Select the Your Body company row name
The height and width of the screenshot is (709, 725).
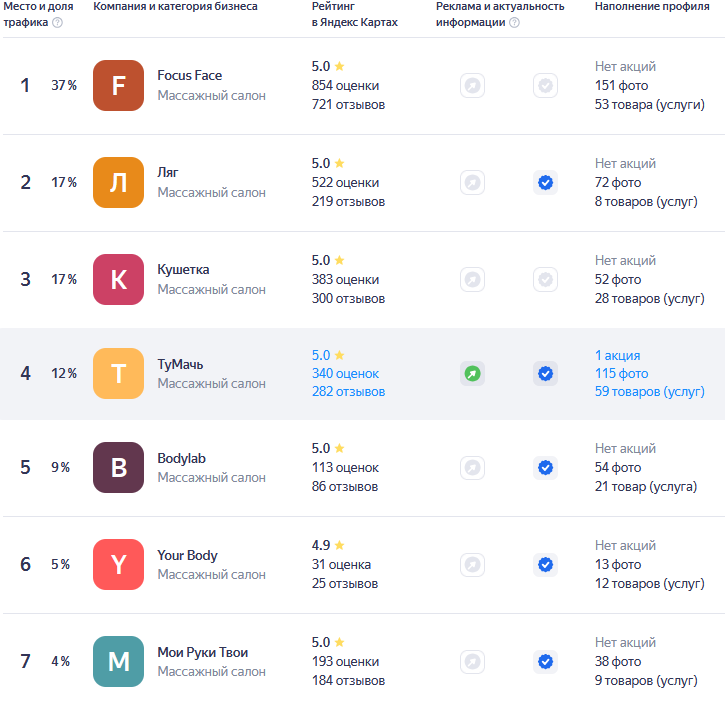(187, 555)
